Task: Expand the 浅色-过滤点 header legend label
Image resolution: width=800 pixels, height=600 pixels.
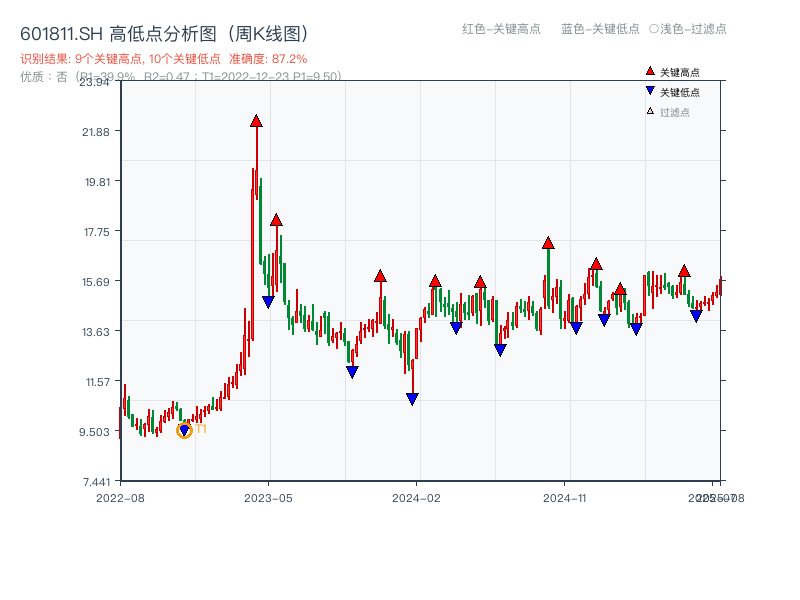Action: 692,30
